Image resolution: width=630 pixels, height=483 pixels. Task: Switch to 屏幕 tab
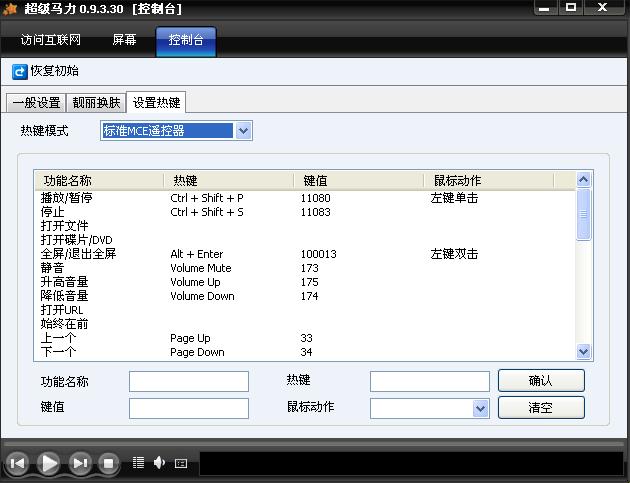(x=124, y=40)
